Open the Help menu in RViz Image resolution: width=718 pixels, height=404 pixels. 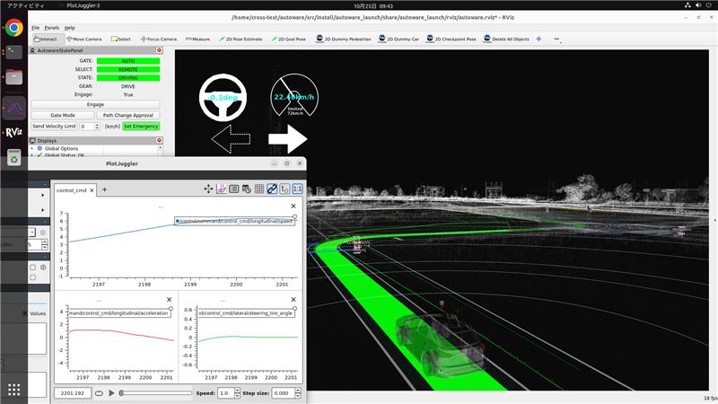point(70,28)
